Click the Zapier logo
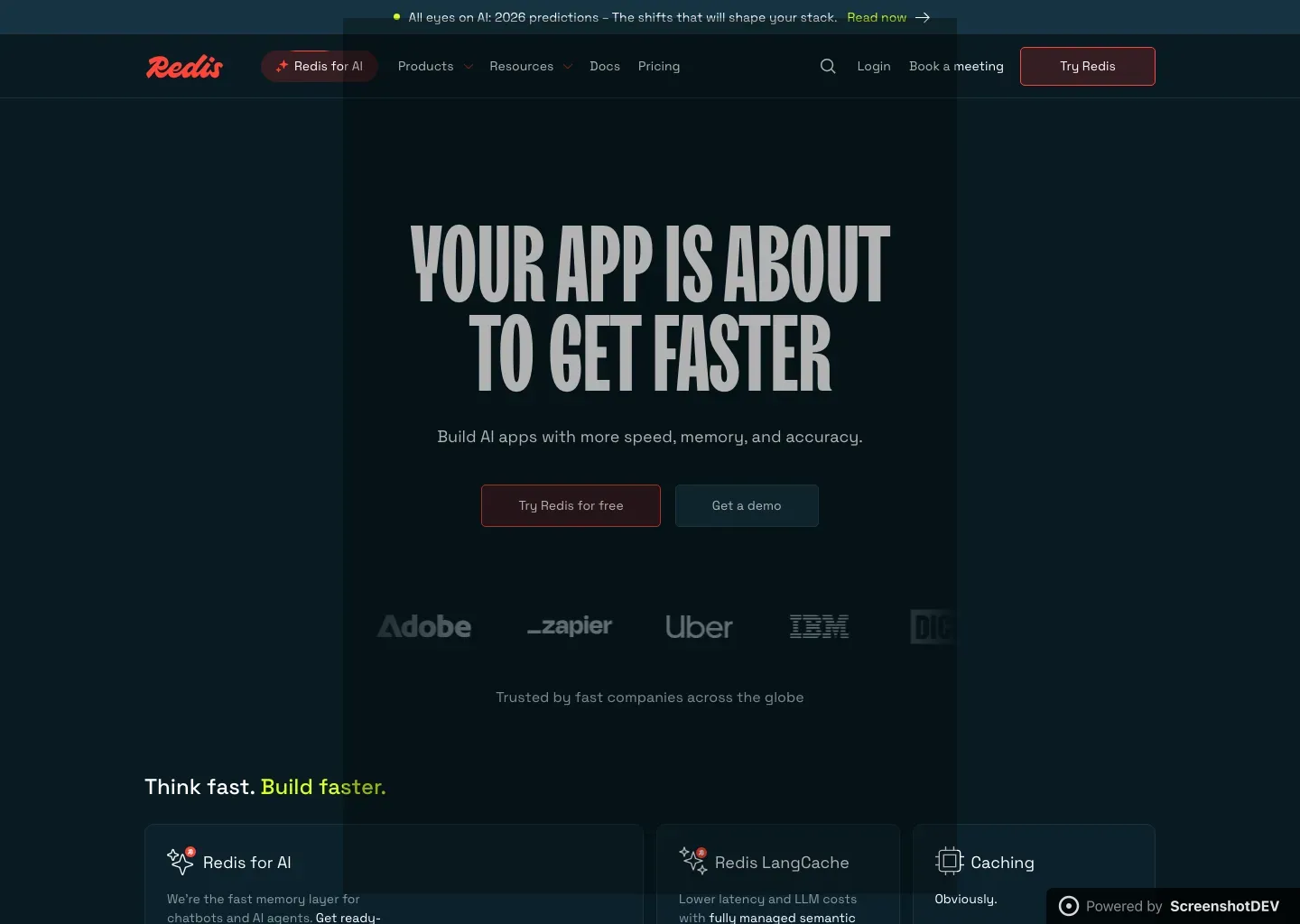 pos(570,625)
